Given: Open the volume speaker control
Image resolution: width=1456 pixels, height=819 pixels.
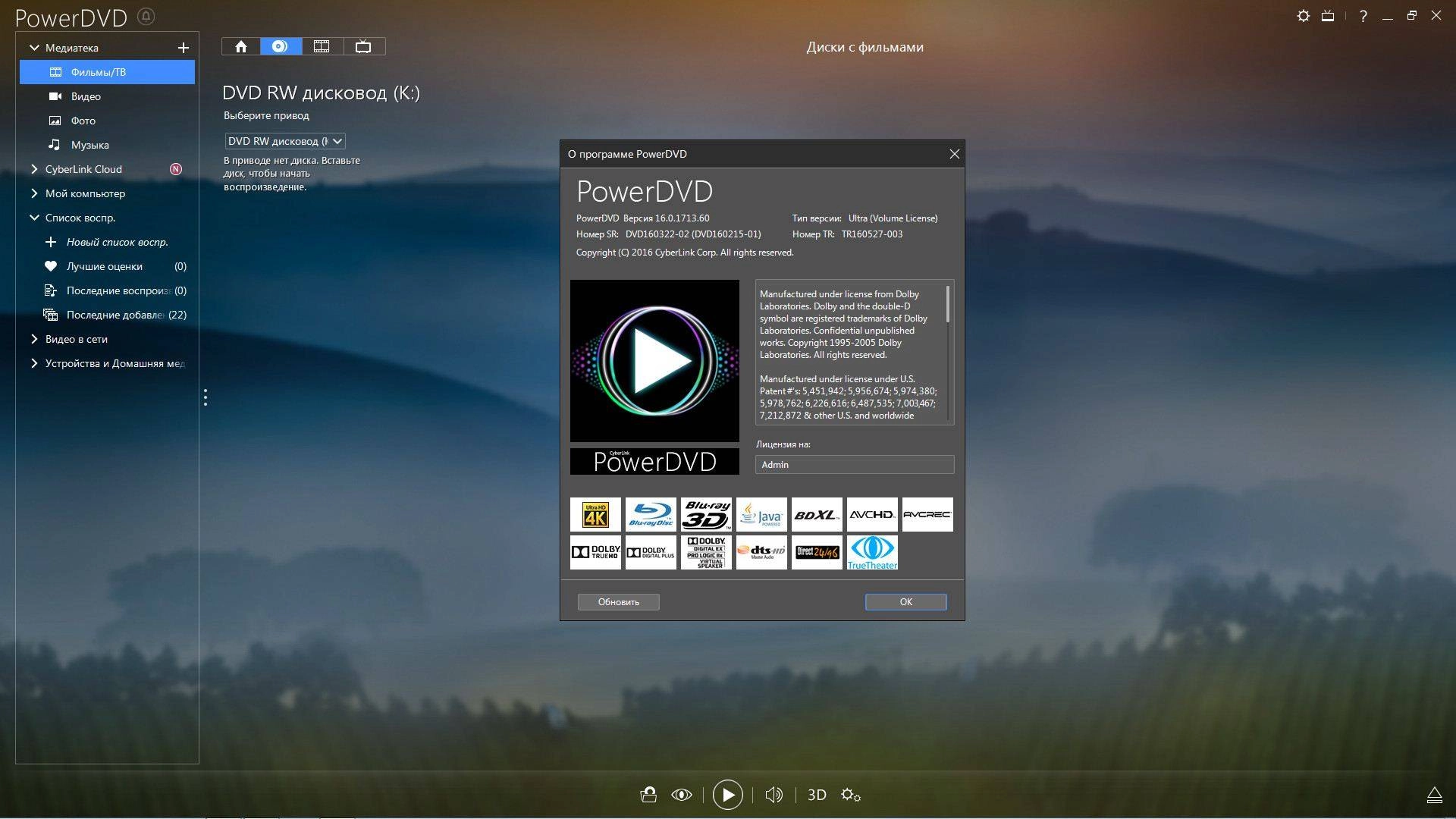Looking at the screenshot, I should [773, 795].
